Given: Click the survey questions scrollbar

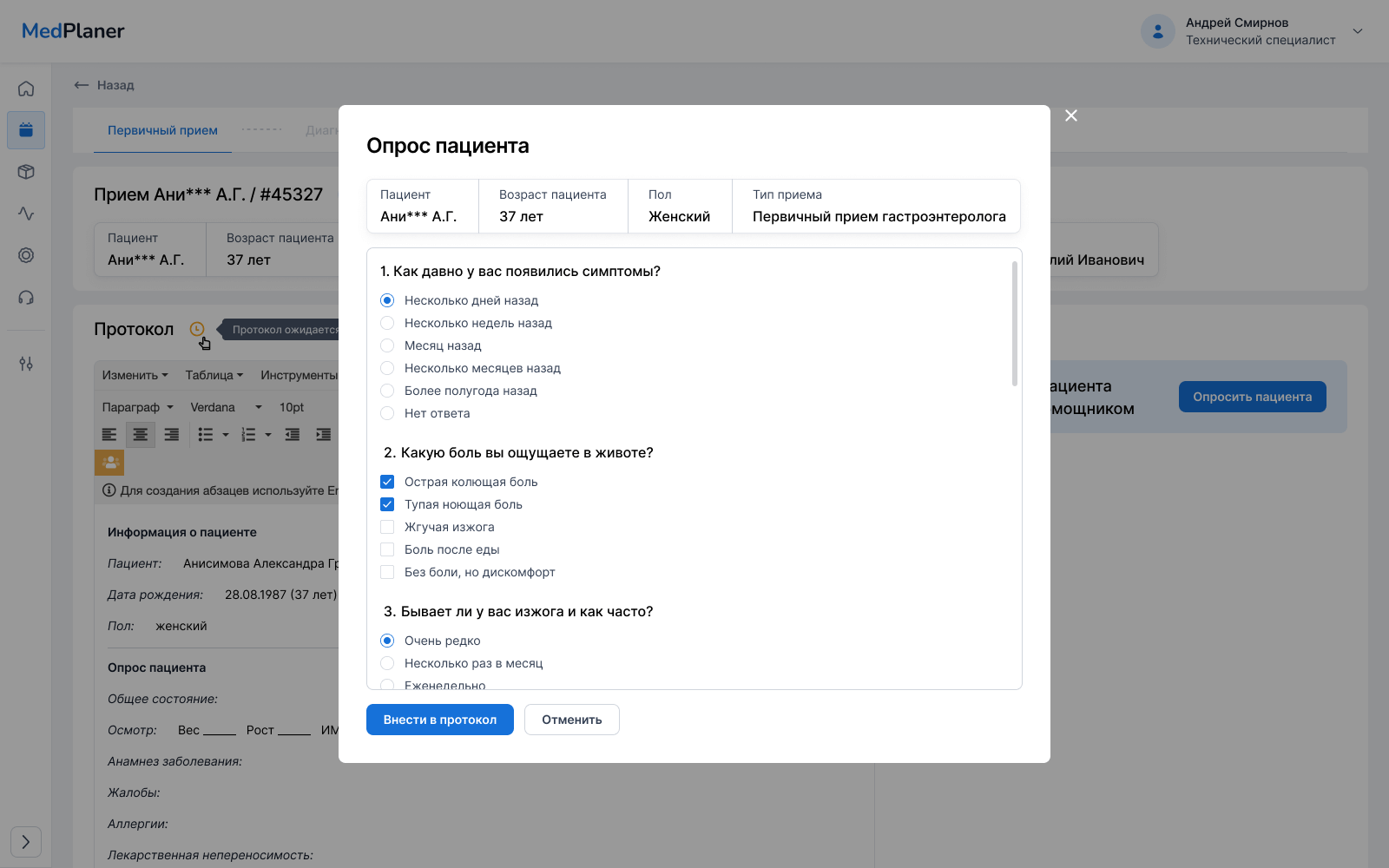Looking at the screenshot, I should coord(1014,324).
